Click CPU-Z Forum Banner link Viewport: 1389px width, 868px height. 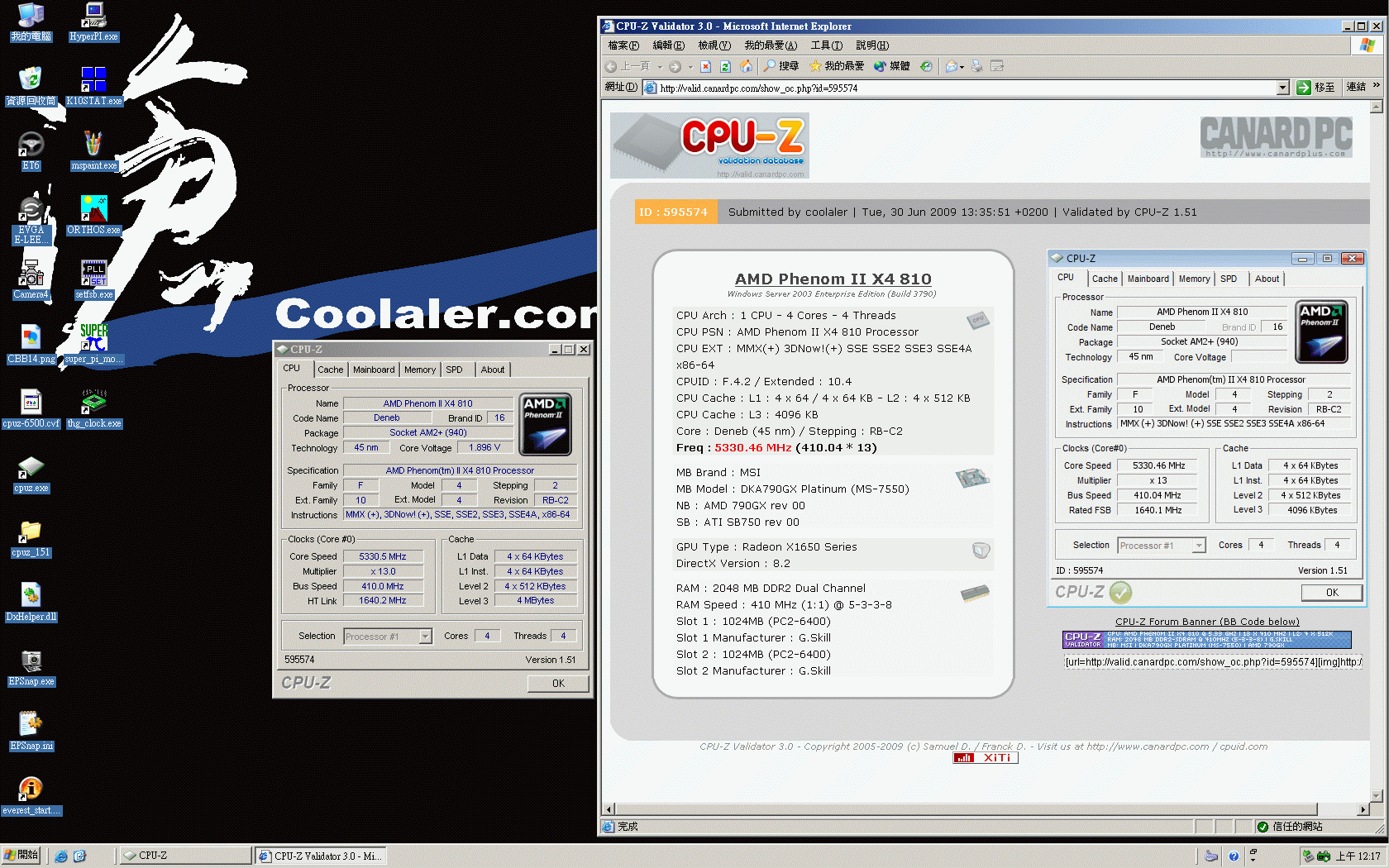click(x=1207, y=622)
